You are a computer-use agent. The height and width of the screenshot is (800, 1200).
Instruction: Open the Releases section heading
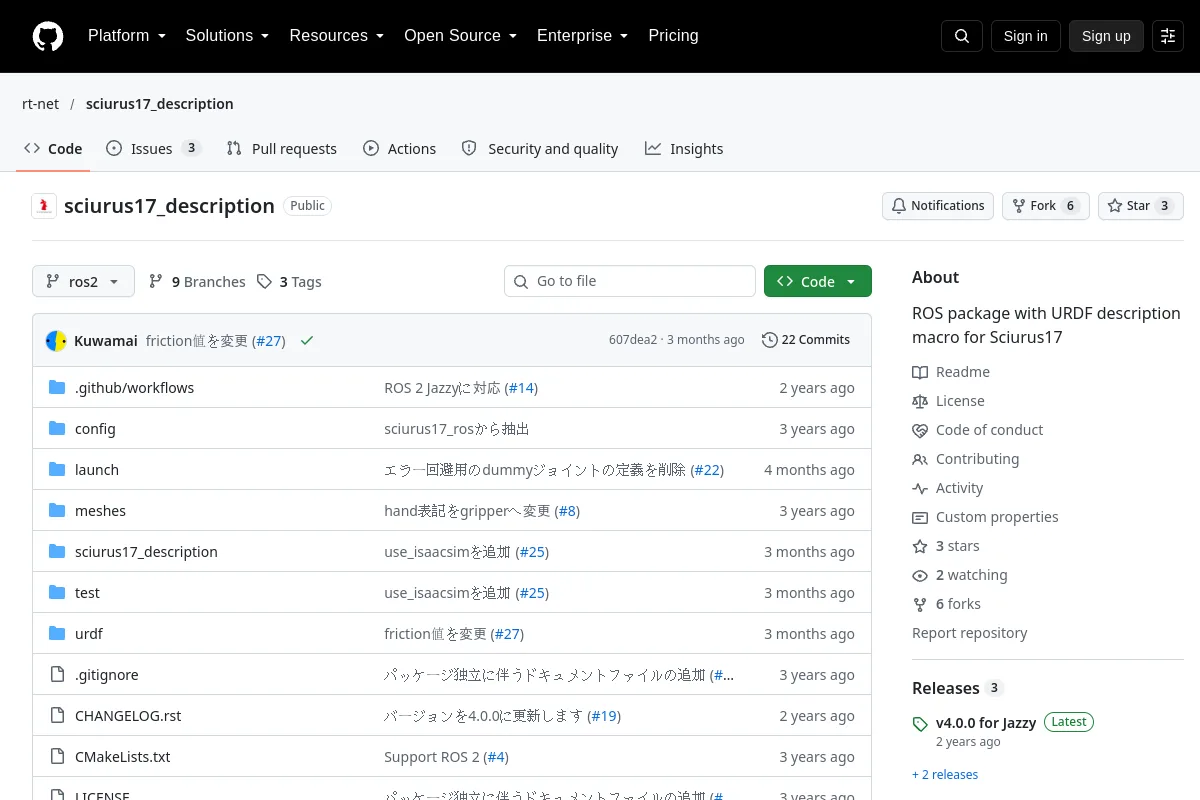pos(946,688)
